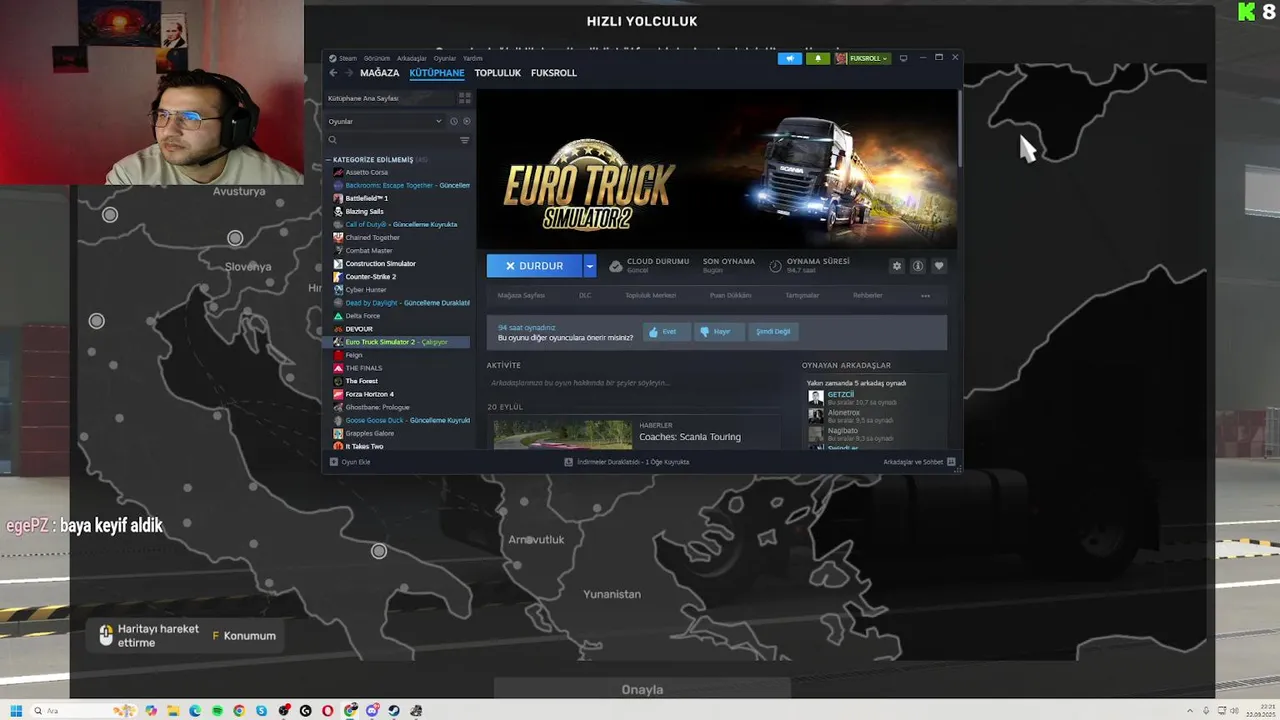Switch Steam to Big Picture monitor icon
The image size is (1280, 720).
pos(903,58)
